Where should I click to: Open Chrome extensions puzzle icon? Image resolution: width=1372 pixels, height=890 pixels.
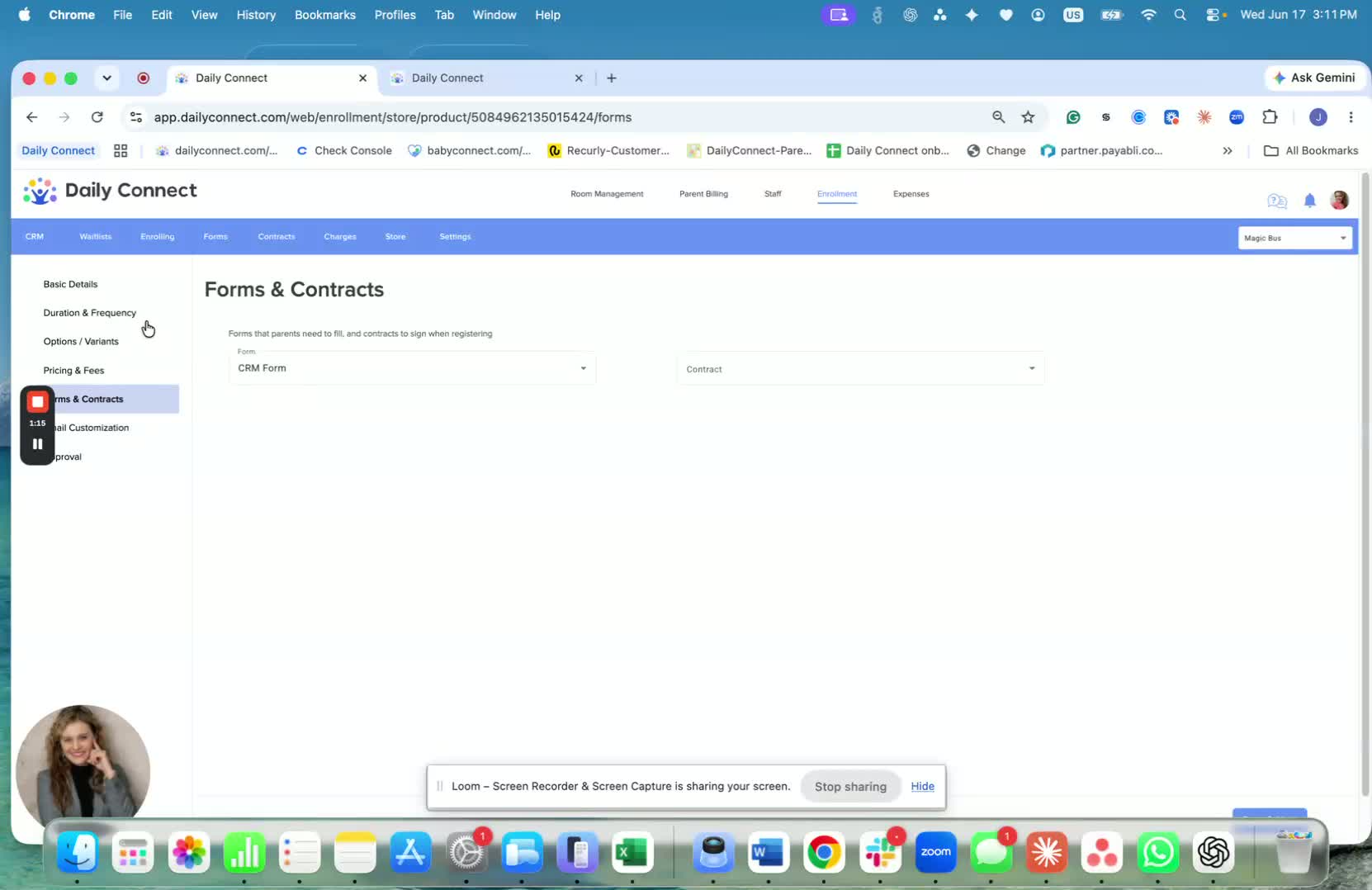coord(1270,117)
